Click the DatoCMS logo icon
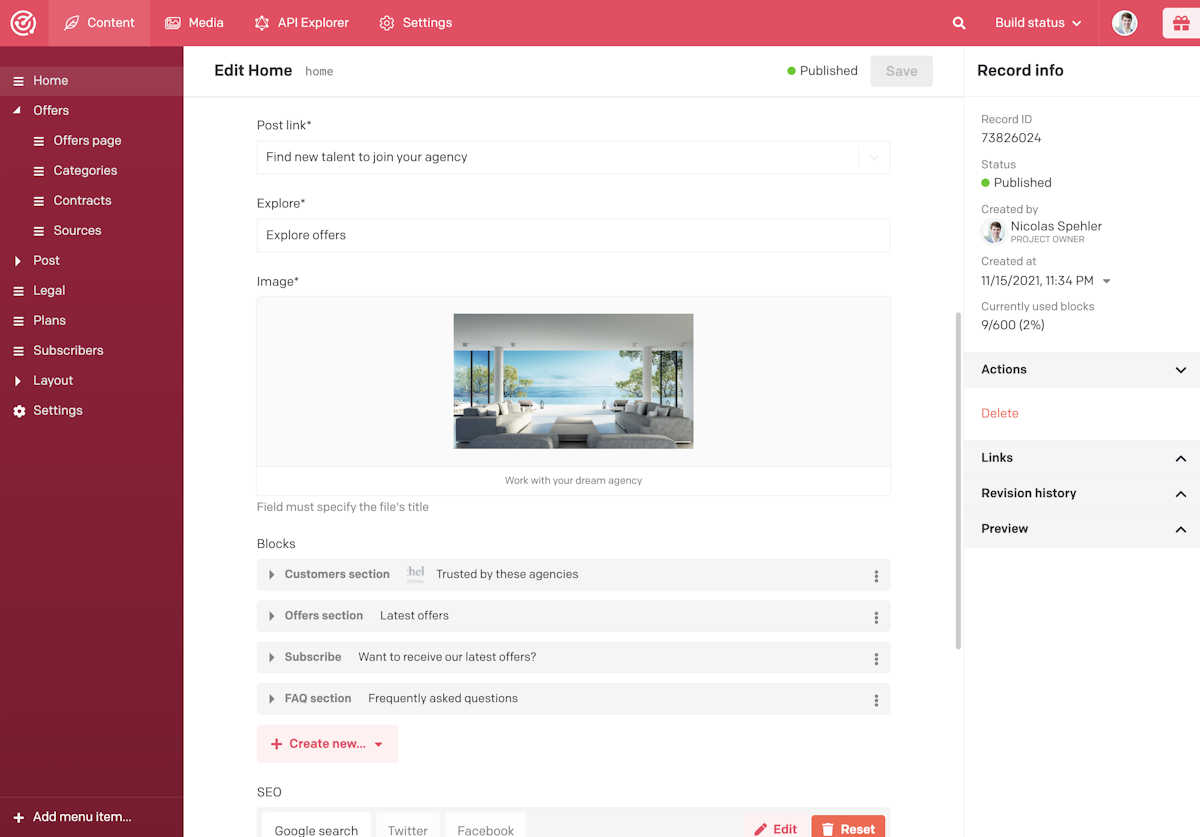 [x=23, y=23]
